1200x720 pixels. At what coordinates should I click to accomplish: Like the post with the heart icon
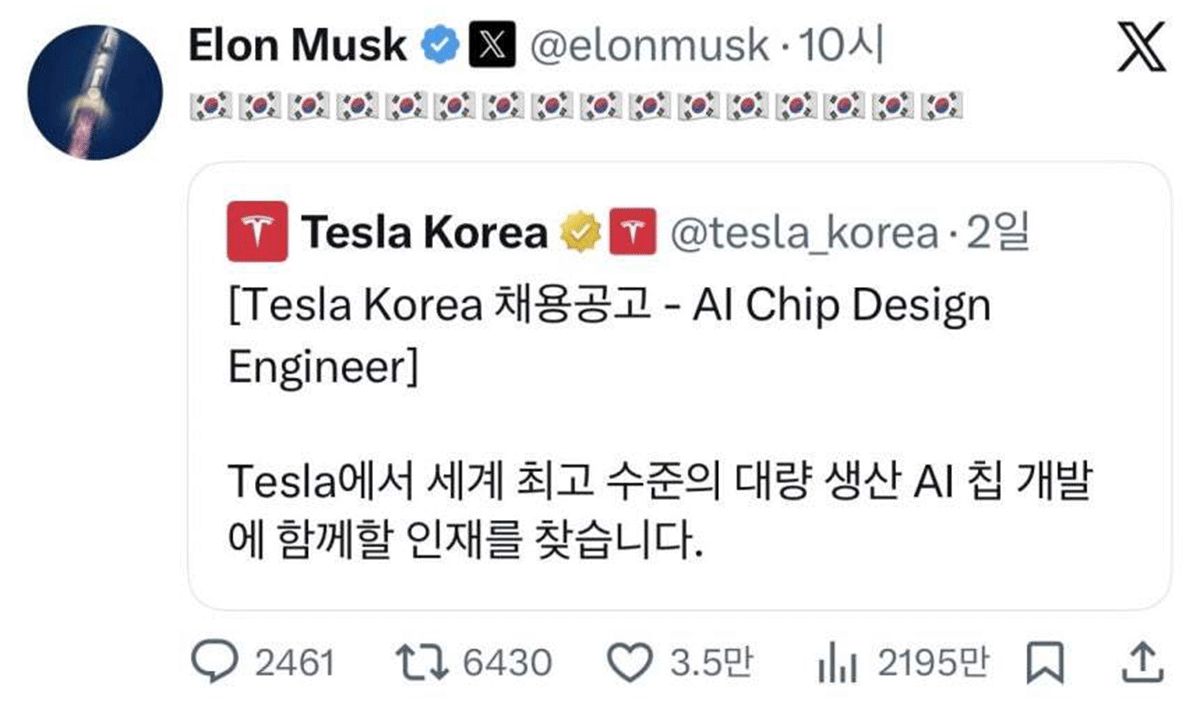coord(628,662)
